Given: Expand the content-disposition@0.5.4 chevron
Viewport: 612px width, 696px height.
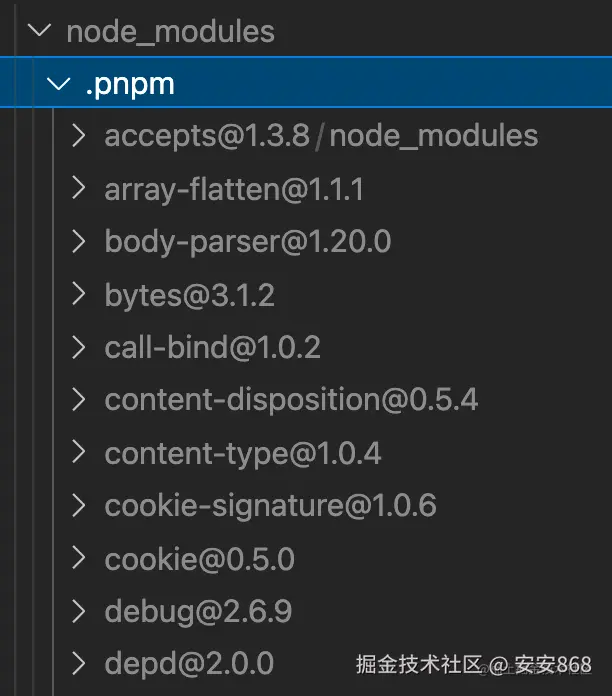Looking at the screenshot, I should [80, 400].
